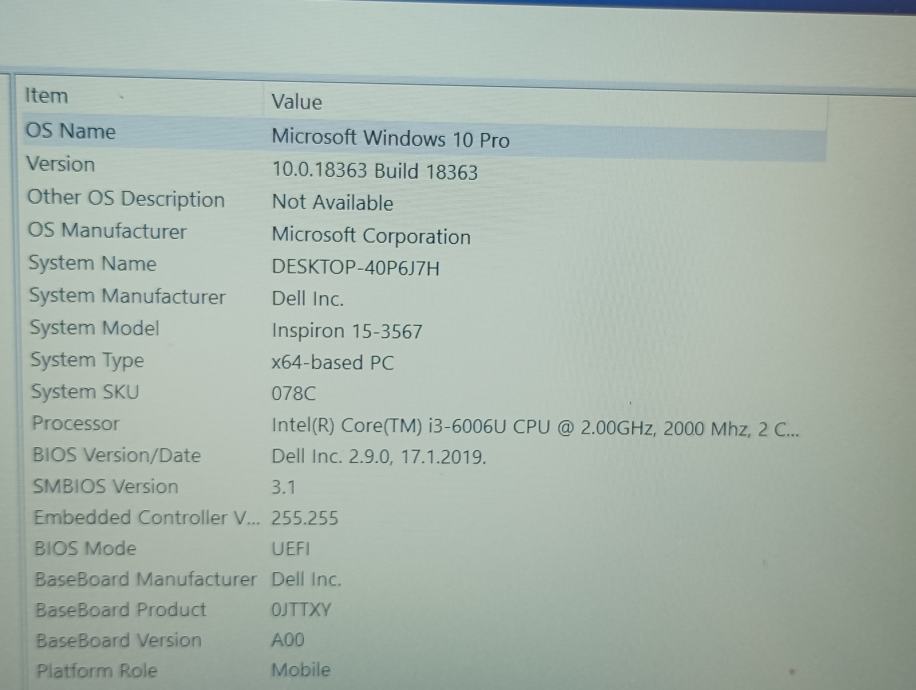Select value A00
916x690 pixels.
[287, 640]
